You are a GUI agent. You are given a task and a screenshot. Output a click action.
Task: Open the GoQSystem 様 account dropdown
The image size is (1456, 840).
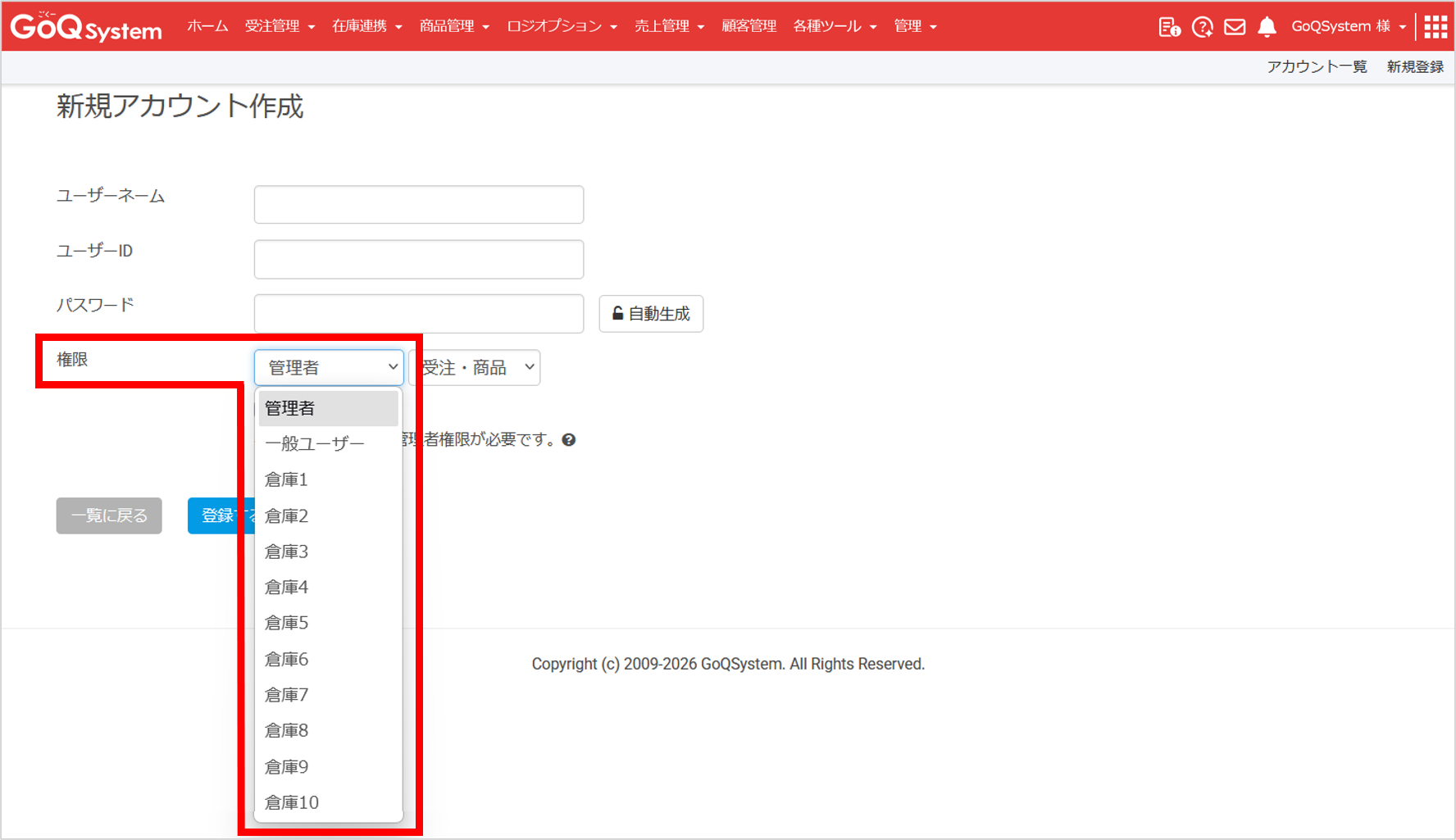(x=1349, y=26)
